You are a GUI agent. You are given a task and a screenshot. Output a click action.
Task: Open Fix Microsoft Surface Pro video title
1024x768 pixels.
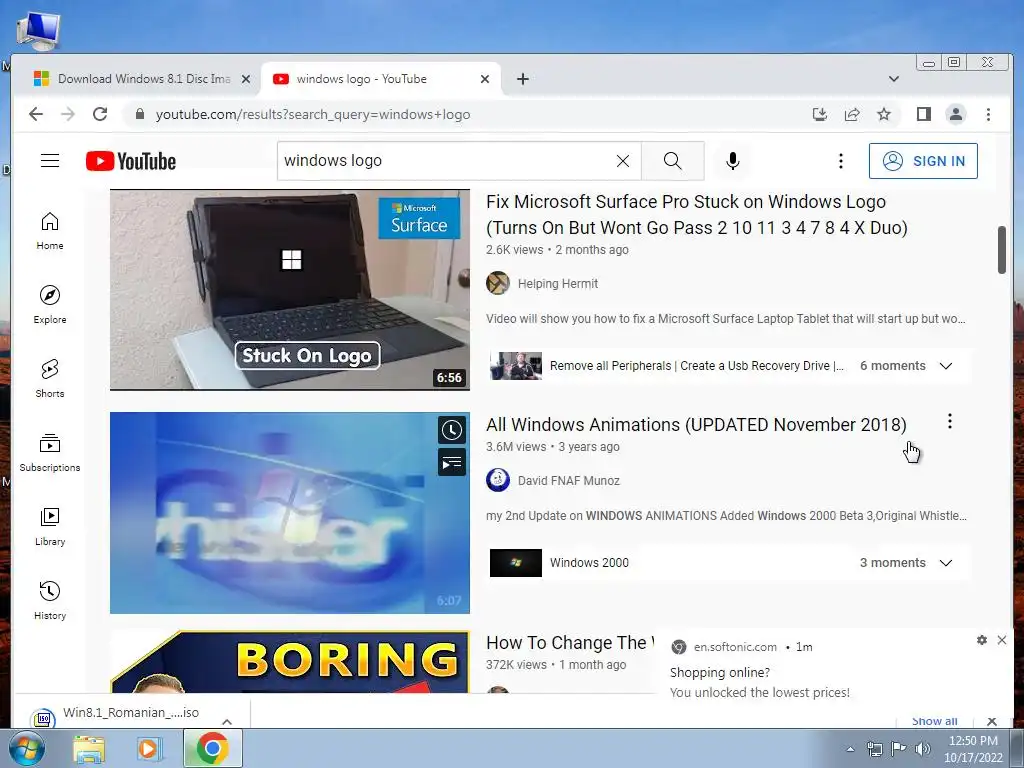pos(697,214)
